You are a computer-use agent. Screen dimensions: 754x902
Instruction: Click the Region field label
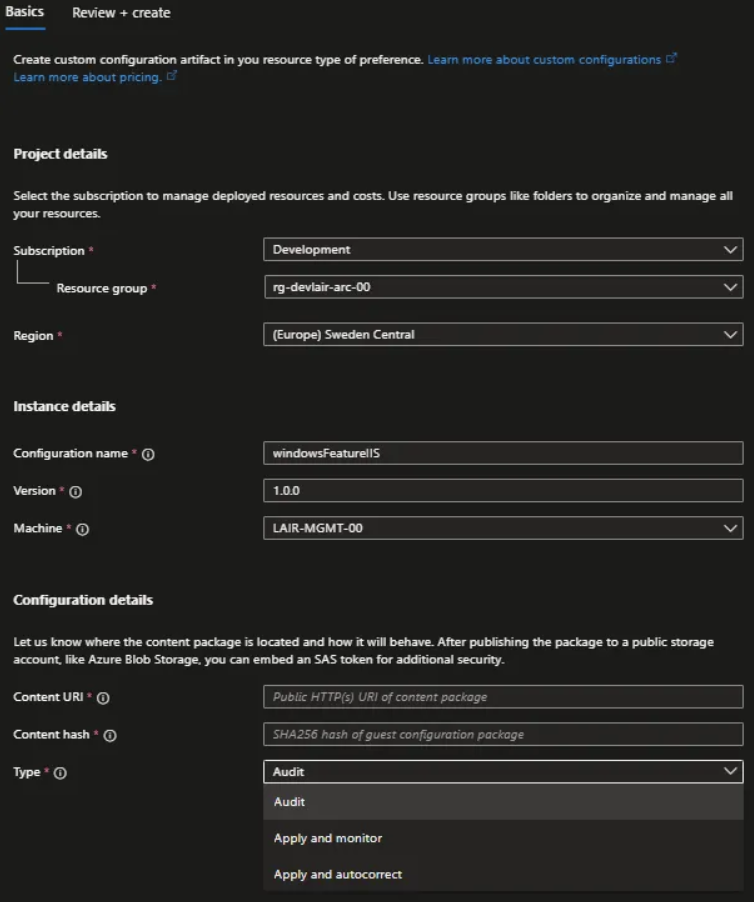coord(33,336)
